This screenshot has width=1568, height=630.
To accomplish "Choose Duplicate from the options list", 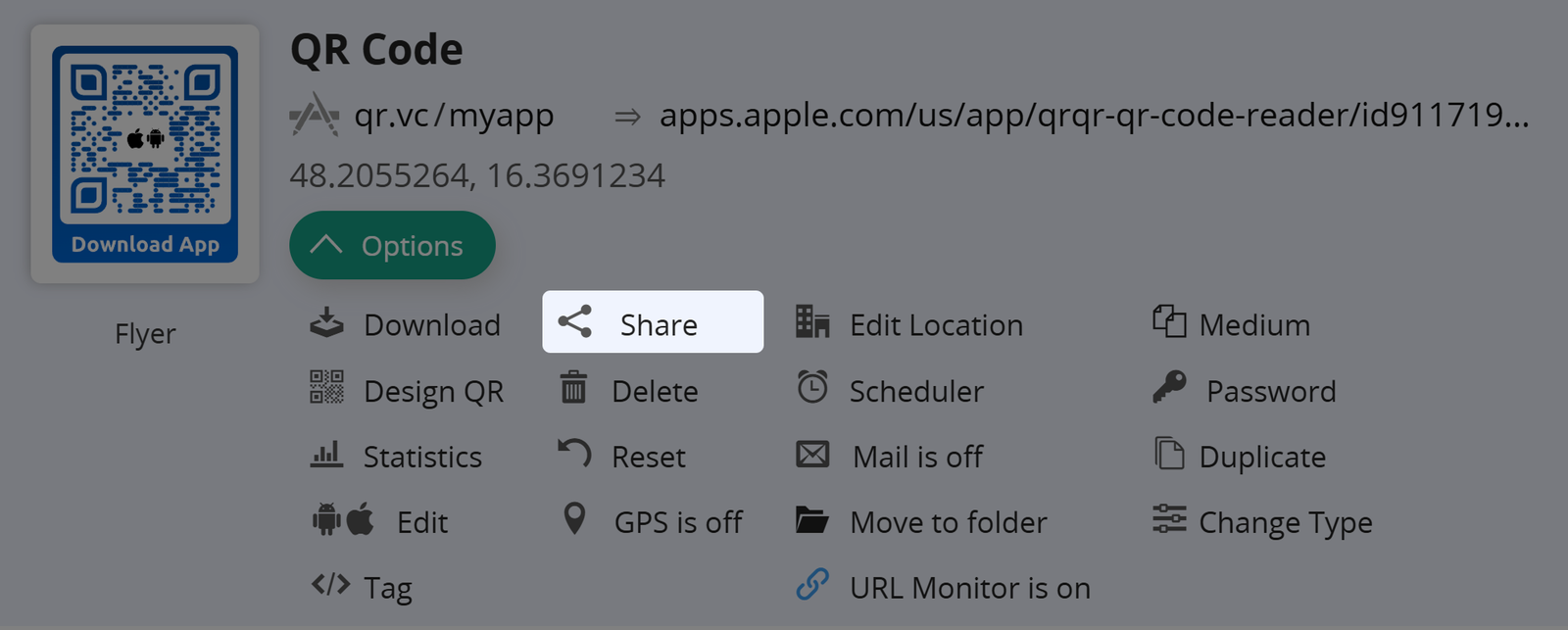I will pos(1261,457).
